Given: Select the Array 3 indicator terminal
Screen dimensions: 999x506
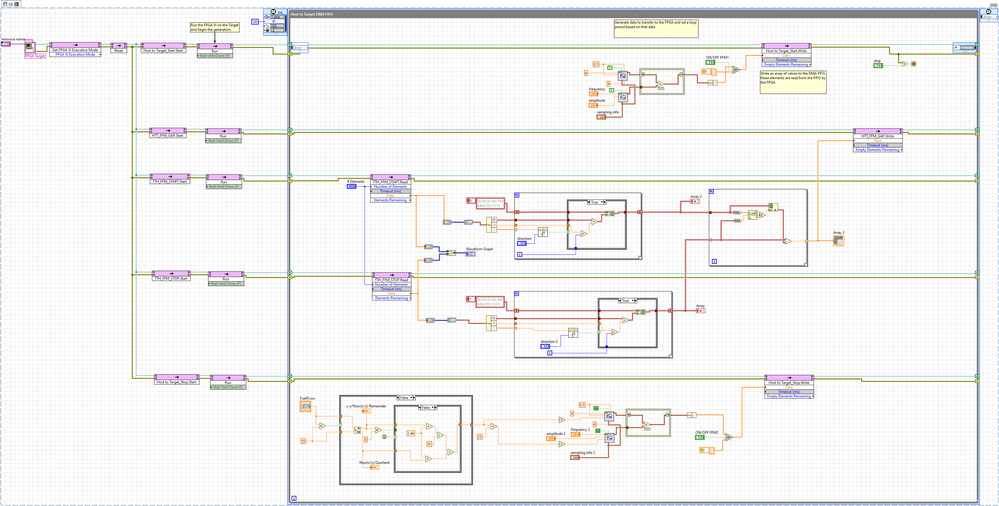Looking at the screenshot, I should click(x=838, y=242).
